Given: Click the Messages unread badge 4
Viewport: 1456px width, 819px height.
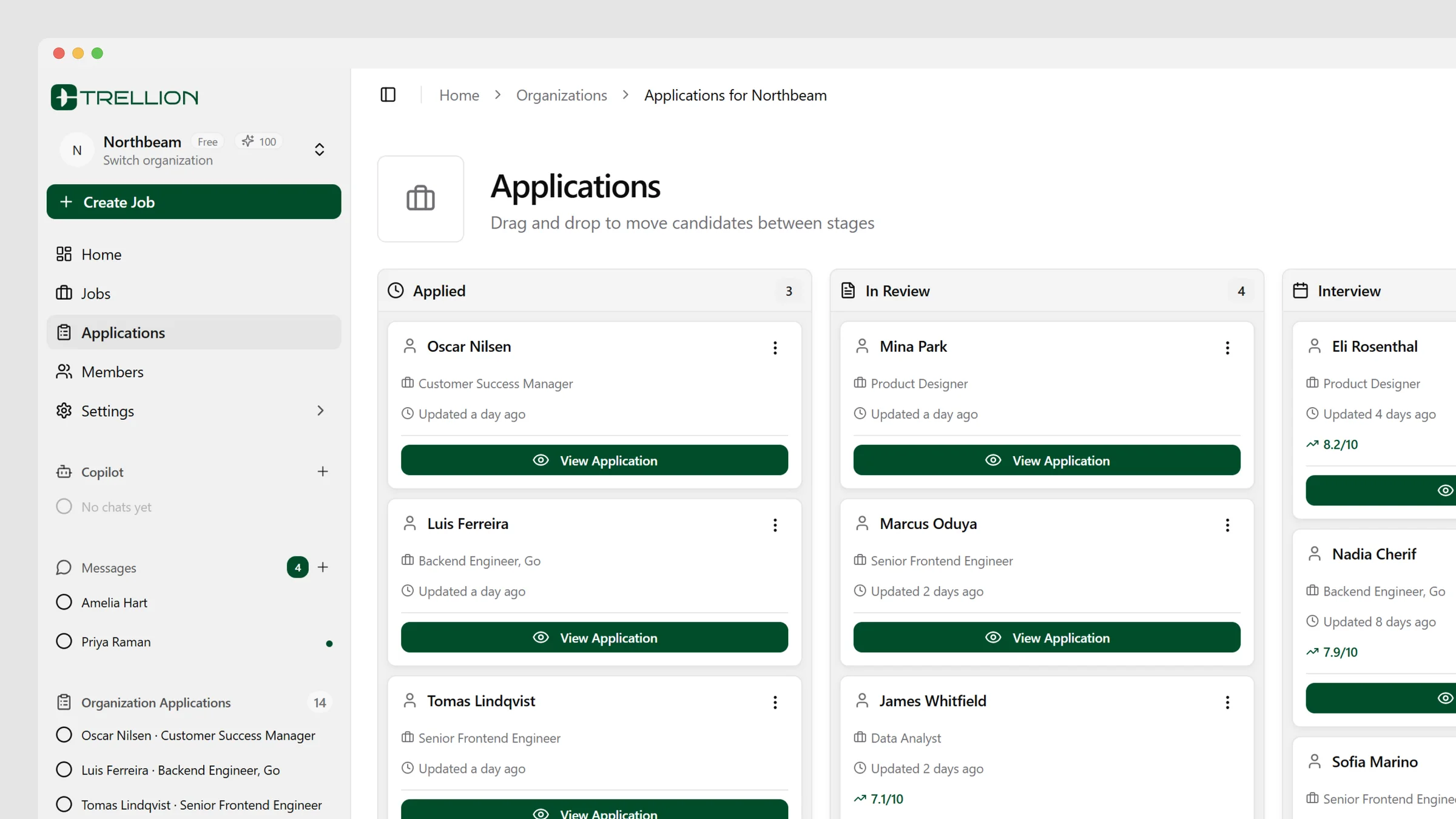Looking at the screenshot, I should point(297,567).
